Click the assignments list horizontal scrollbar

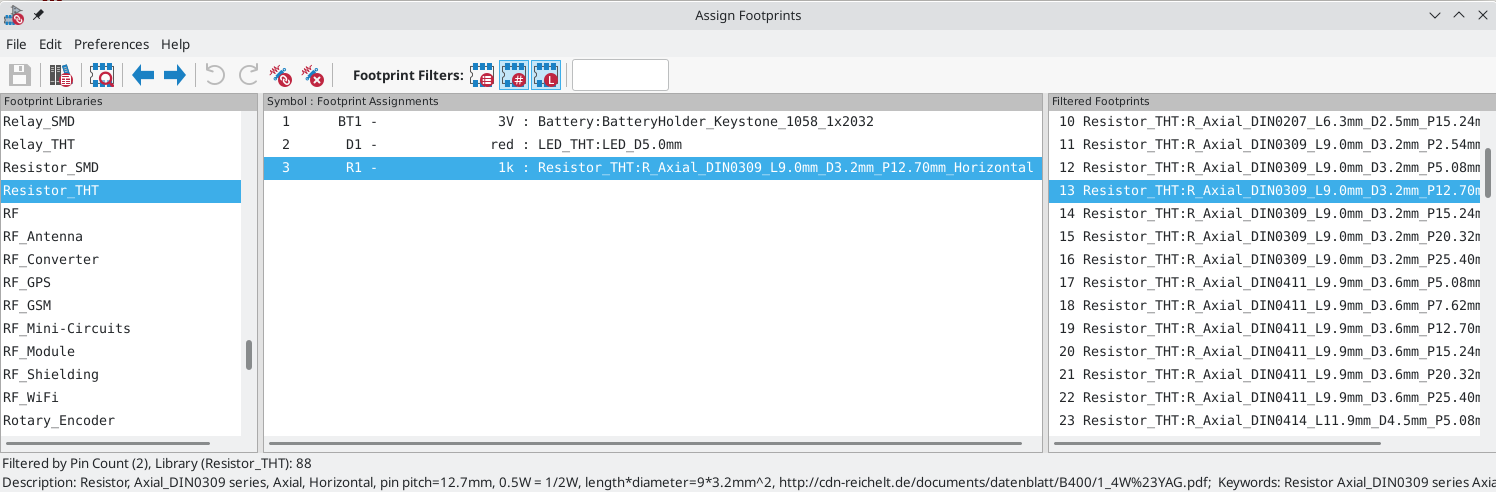point(645,443)
